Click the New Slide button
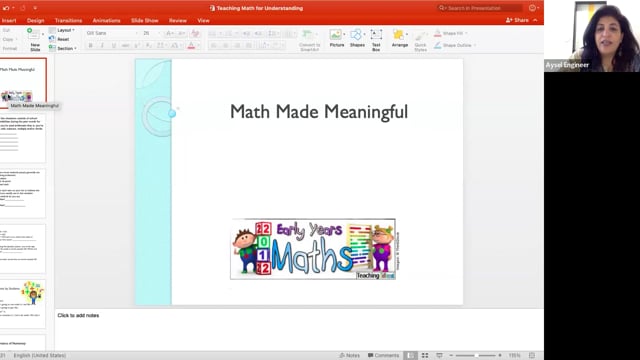The image size is (640, 360). (35, 40)
